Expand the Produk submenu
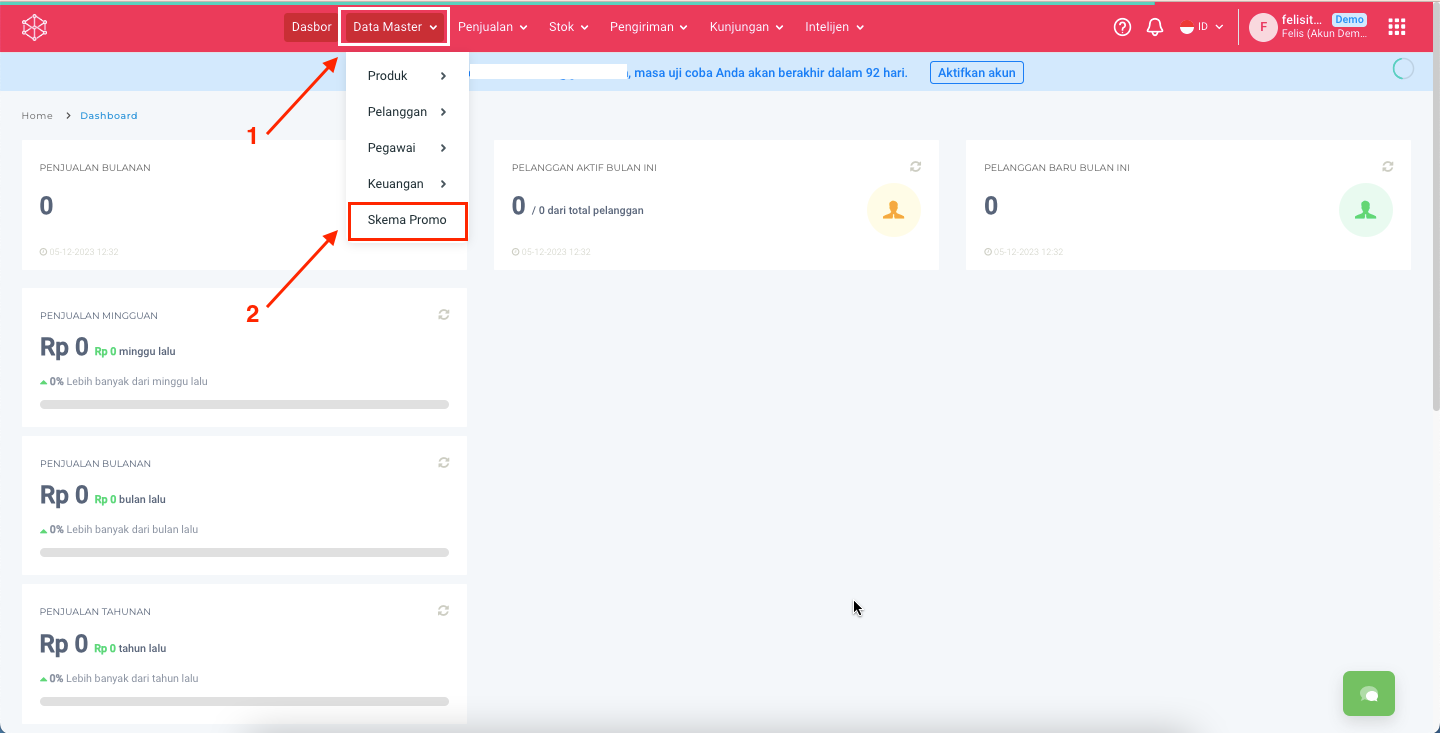This screenshot has width=1440, height=733. tap(407, 76)
